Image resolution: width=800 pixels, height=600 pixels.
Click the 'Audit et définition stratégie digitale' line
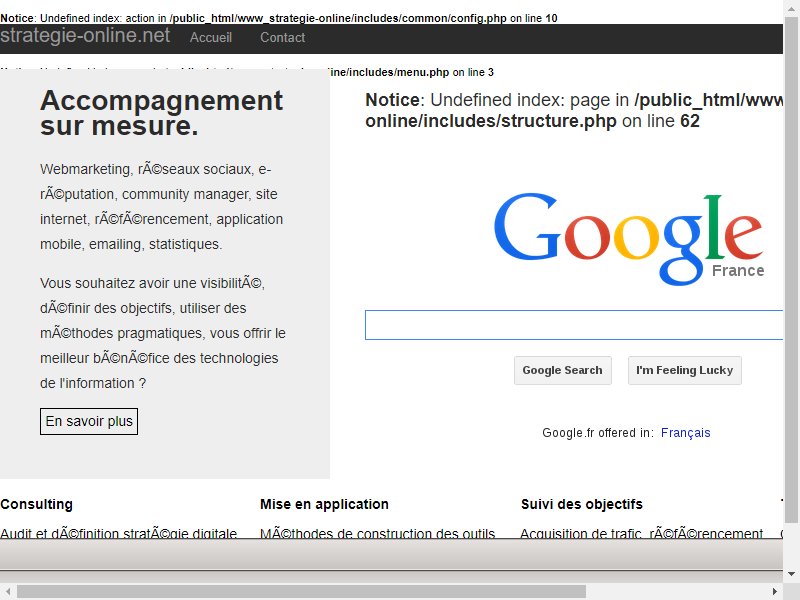[119, 533]
